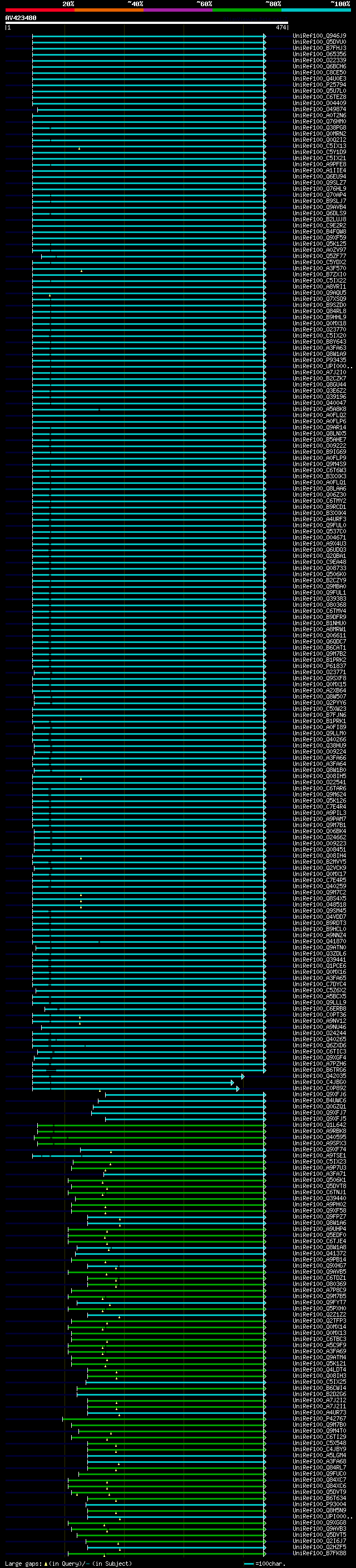Select hit label UniRef100_C0P892
Image resolution: width=356 pixels, height=1568 pixels.
(x=319, y=1089)
